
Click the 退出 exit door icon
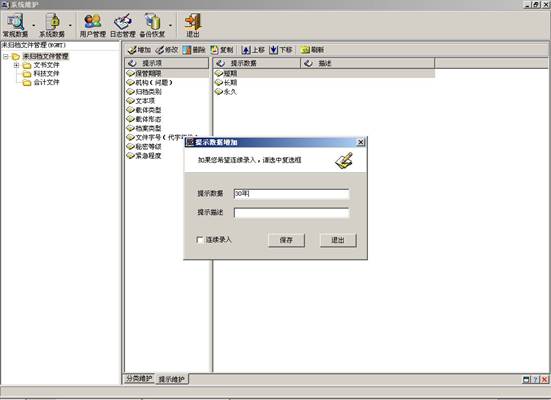point(193,25)
